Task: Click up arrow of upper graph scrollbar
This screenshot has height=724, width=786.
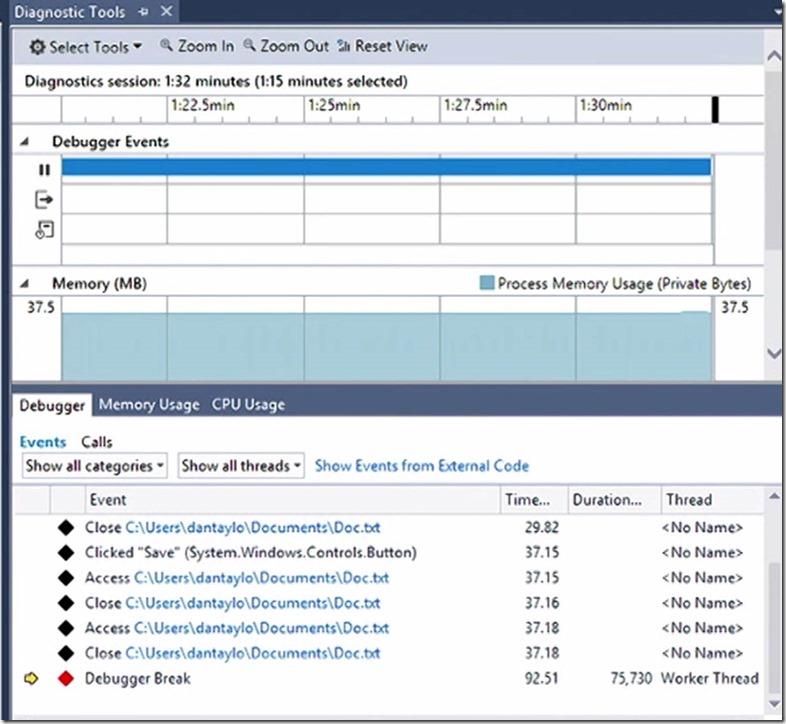Action: tap(774, 56)
